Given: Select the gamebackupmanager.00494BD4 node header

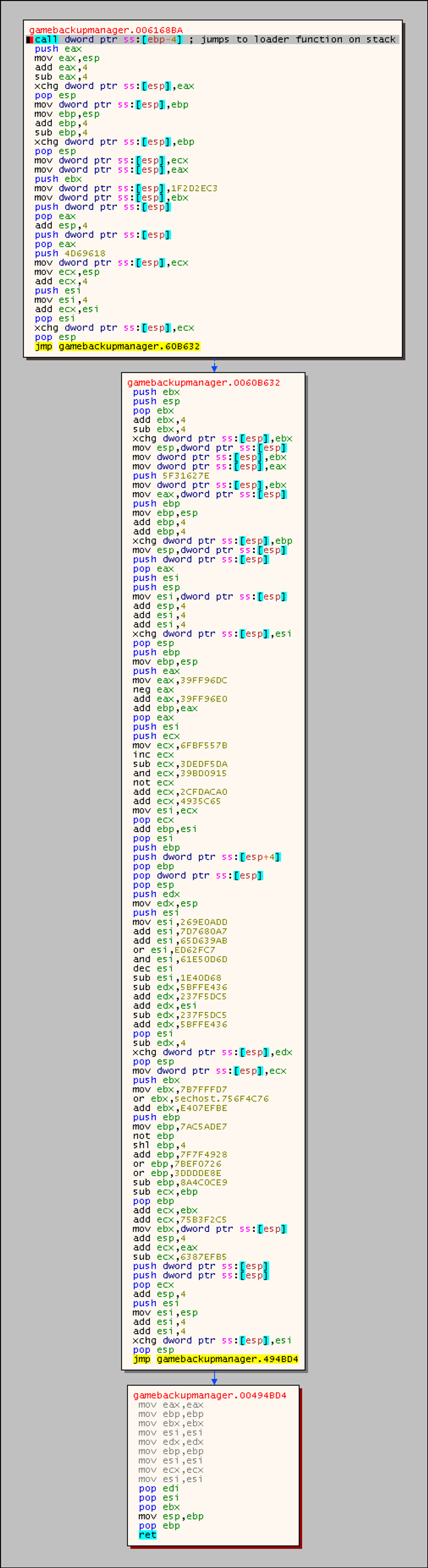Looking at the screenshot, I should 209,1395.
